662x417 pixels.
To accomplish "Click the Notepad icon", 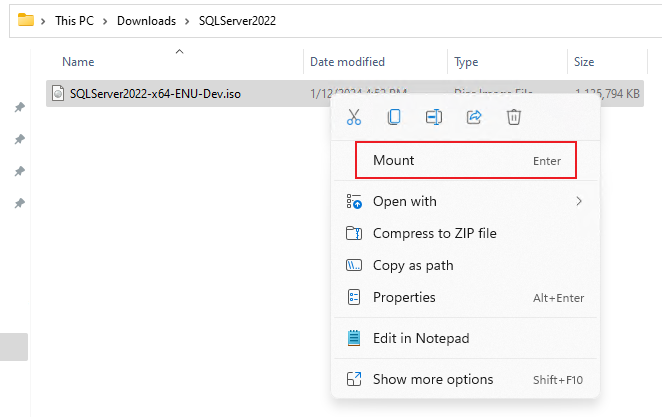I will (354, 338).
